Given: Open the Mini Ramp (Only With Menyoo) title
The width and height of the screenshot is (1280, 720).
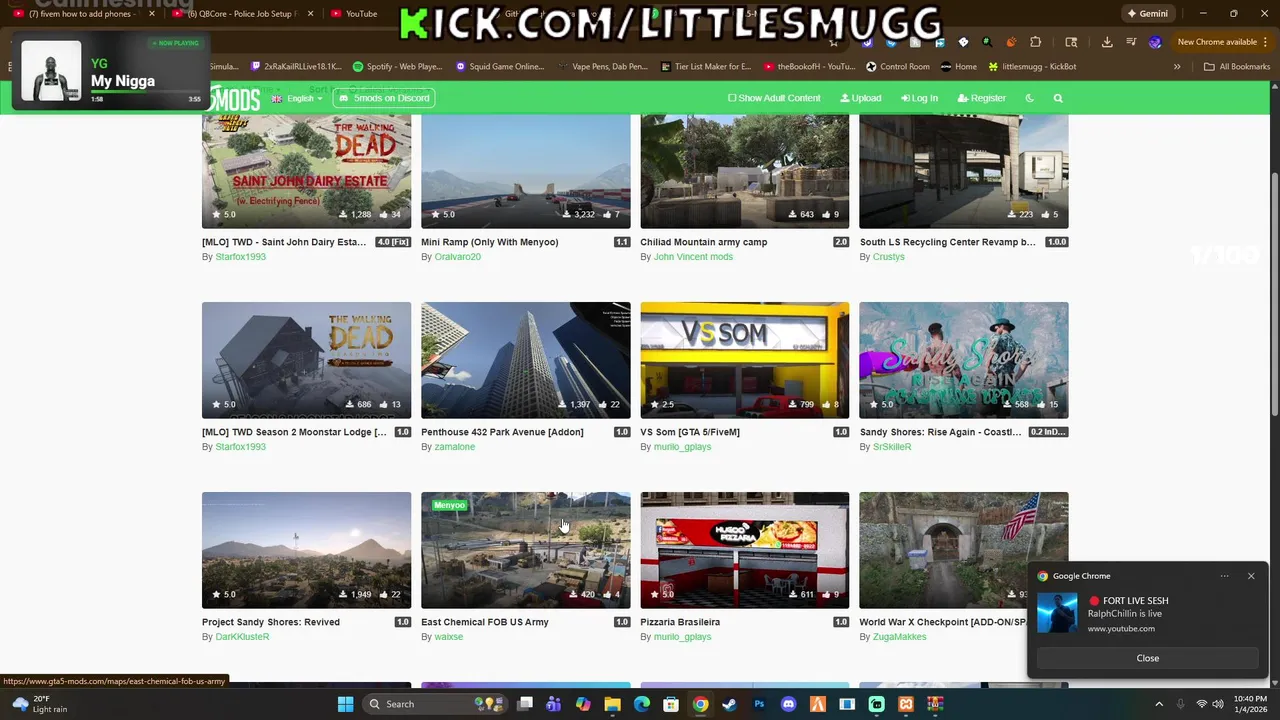Looking at the screenshot, I should (490, 242).
